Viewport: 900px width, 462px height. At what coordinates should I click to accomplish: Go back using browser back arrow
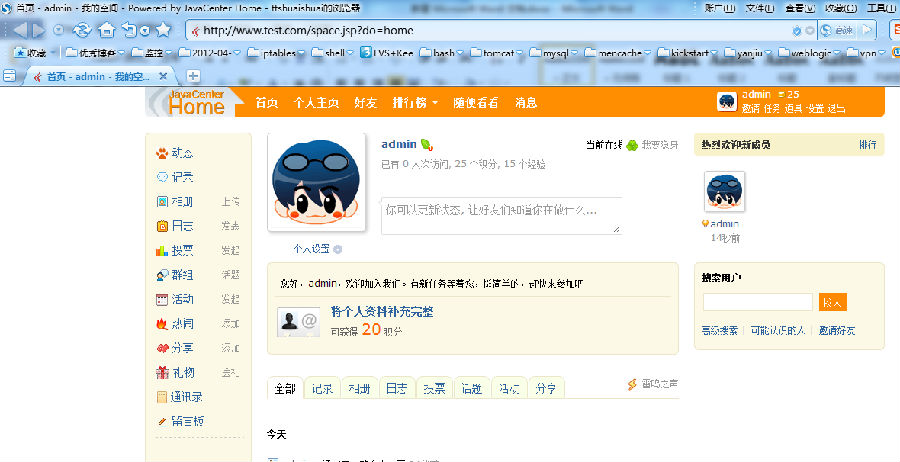pos(20,30)
